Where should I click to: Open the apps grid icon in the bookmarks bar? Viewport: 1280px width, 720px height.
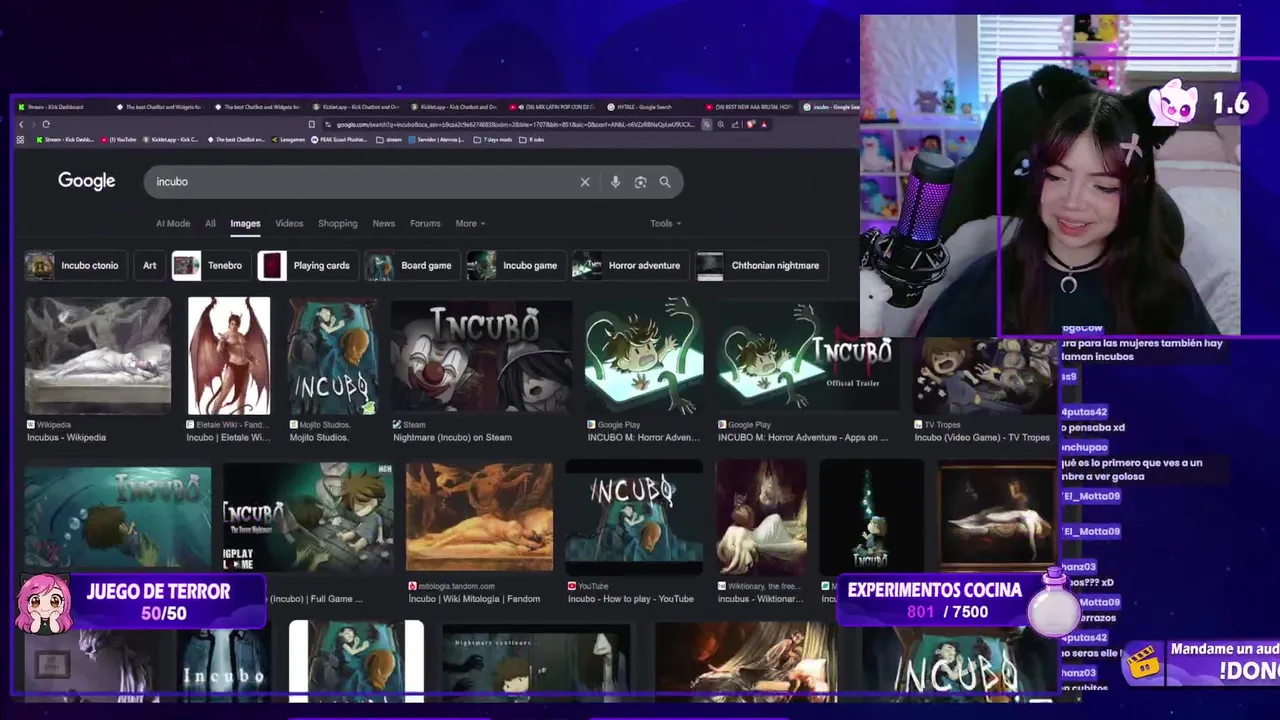pos(20,140)
